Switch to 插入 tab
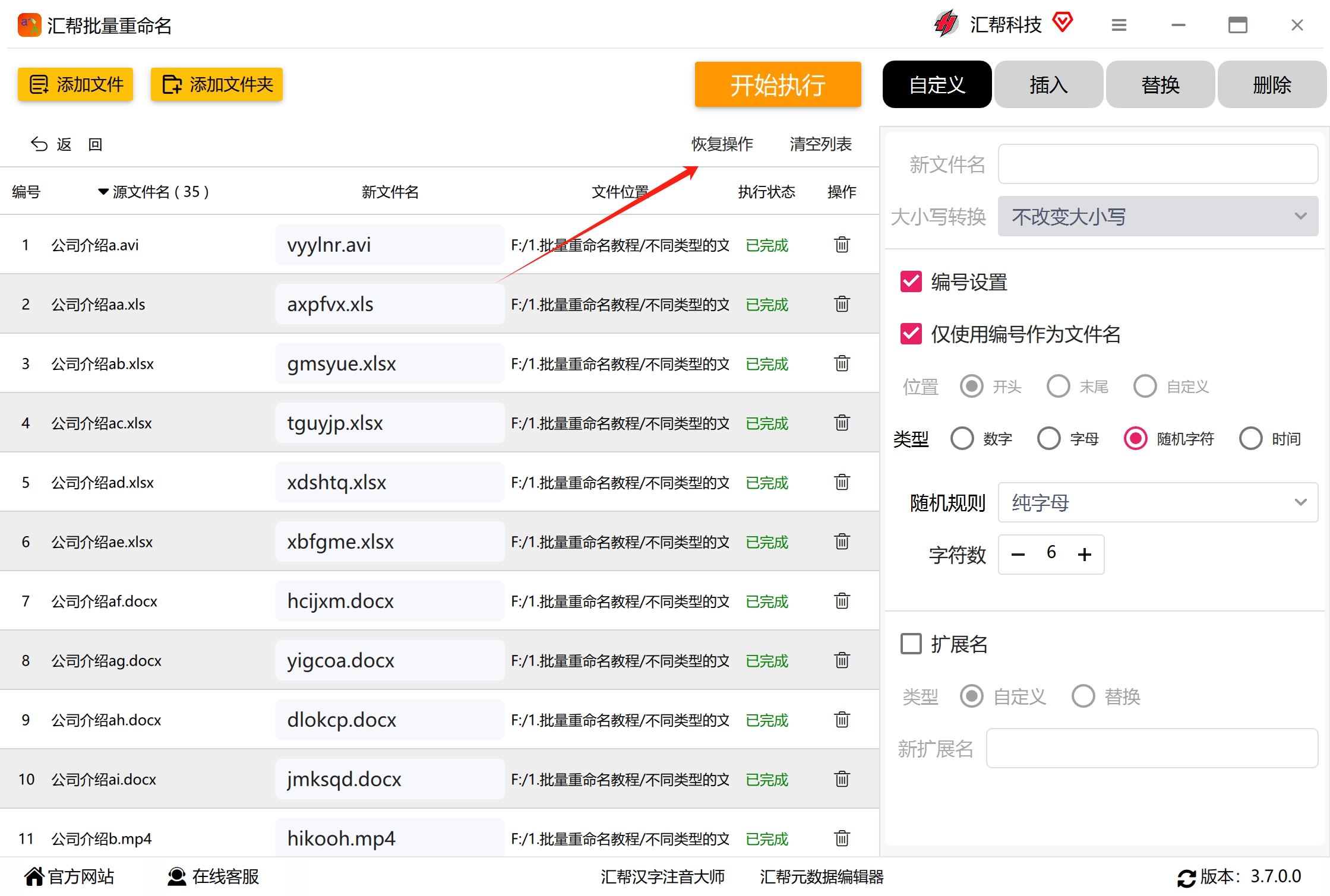This screenshot has width=1330, height=896. (1048, 84)
